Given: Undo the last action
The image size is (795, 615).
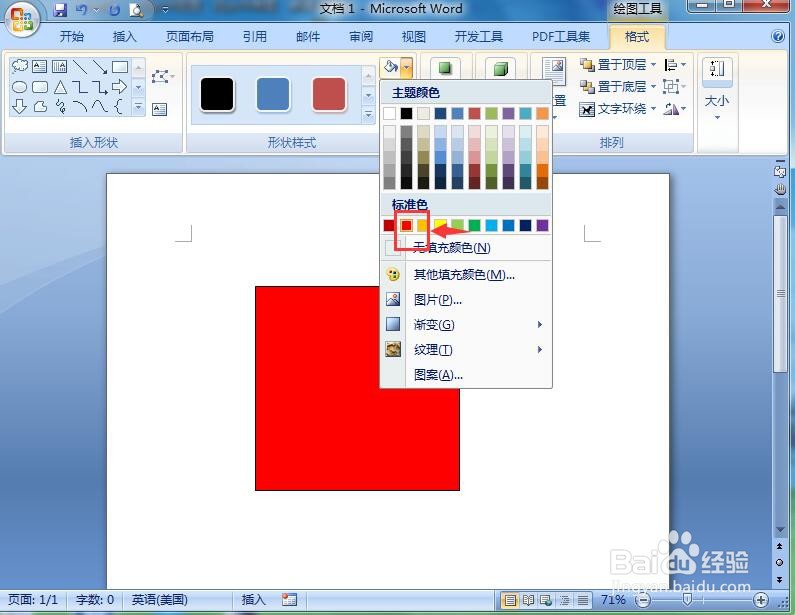Looking at the screenshot, I should [x=81, y=10].
